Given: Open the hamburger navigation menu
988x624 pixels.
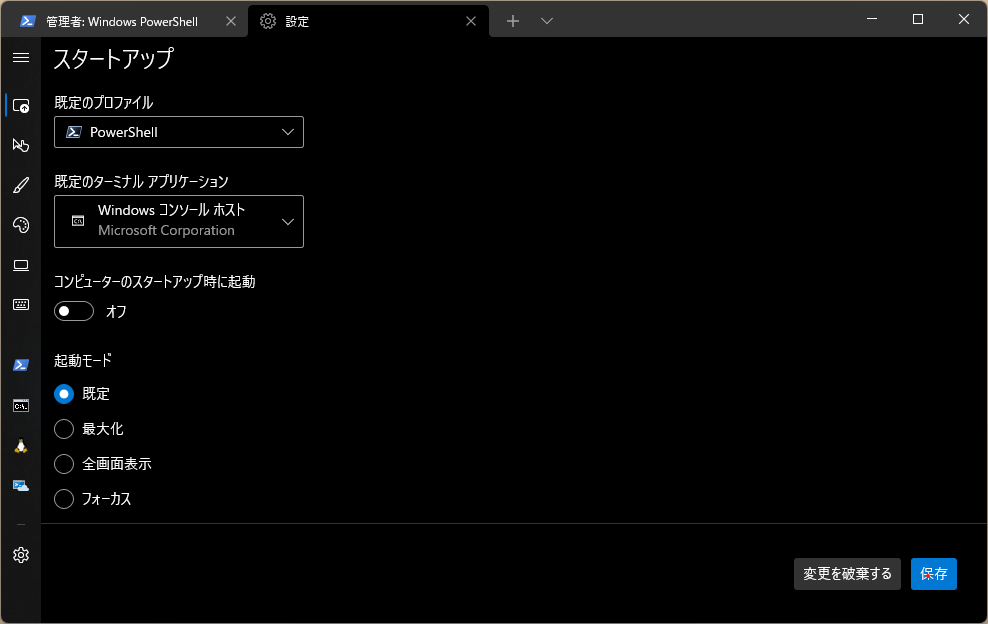Looking at the screenshot, I should (20, 58).
